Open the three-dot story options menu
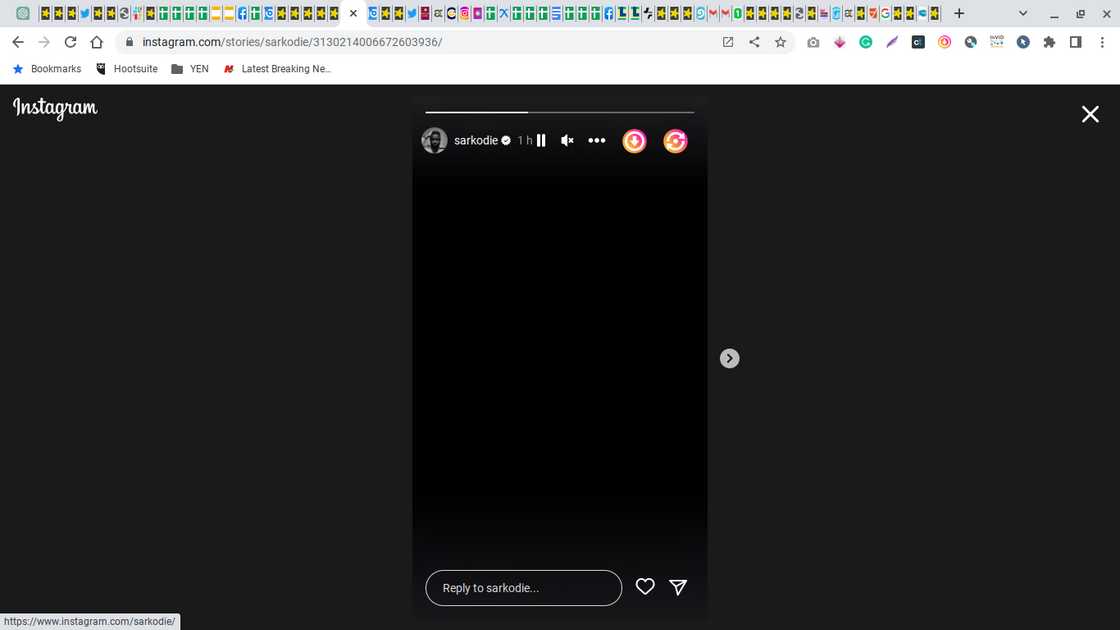This screenshot has width=1120, height=630. pos(597,141)
